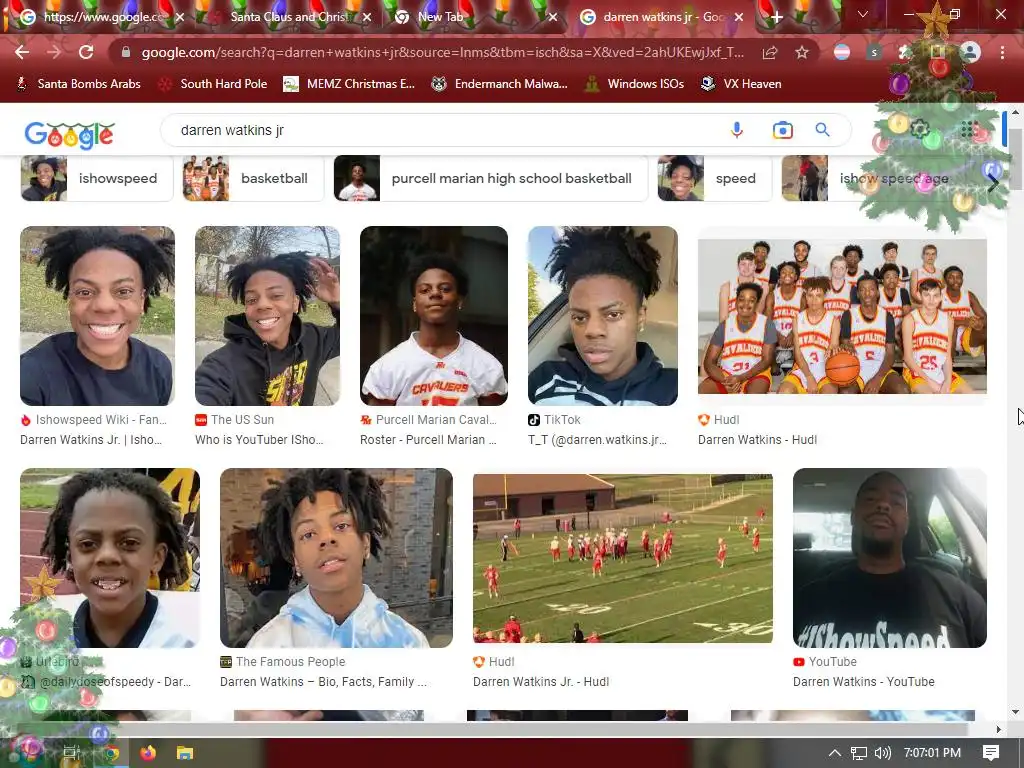Start voice search with microphone icon
The width and height of the screenshot is (1024, 768).
coord(737,130)
